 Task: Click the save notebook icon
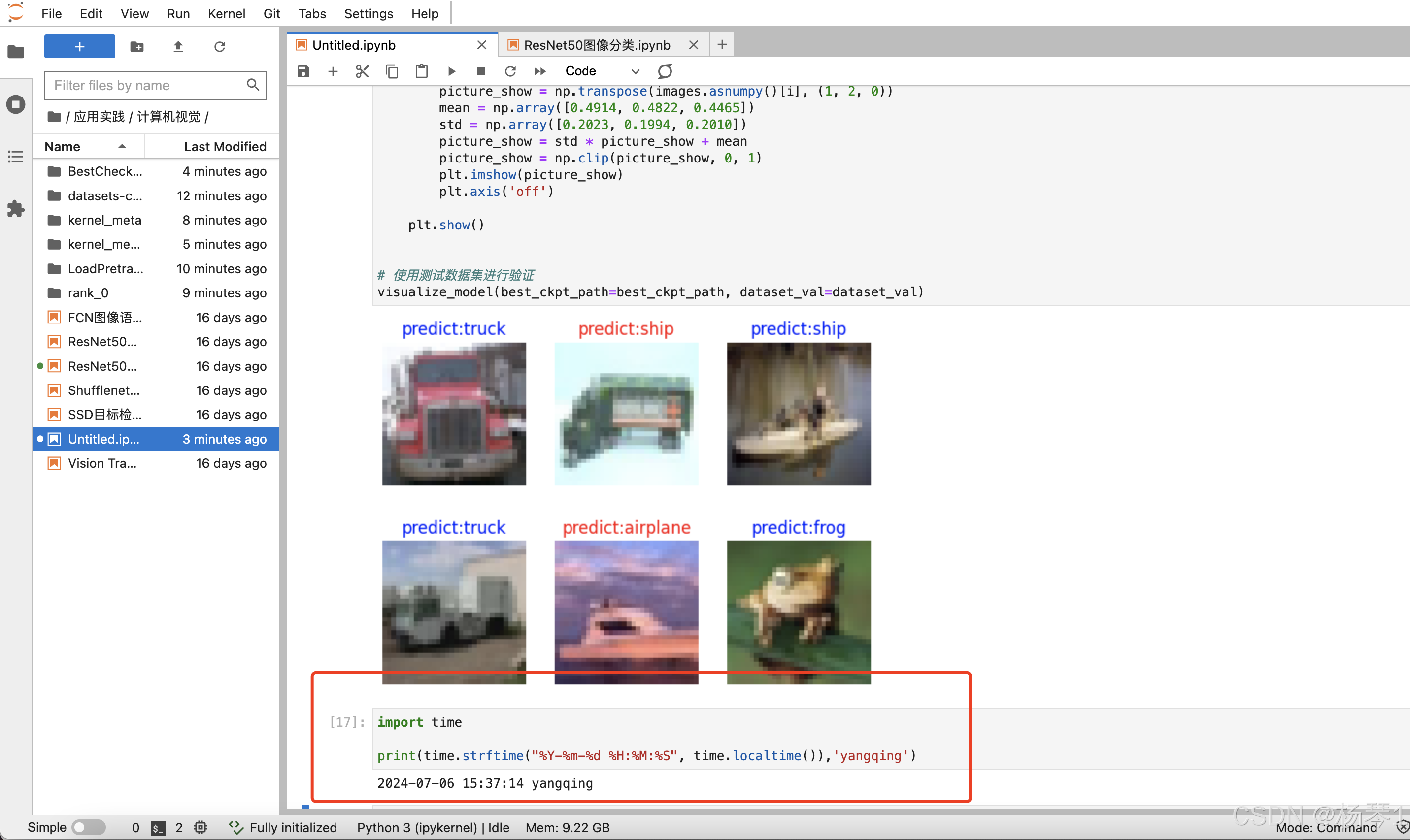click(x=303, y=71)
